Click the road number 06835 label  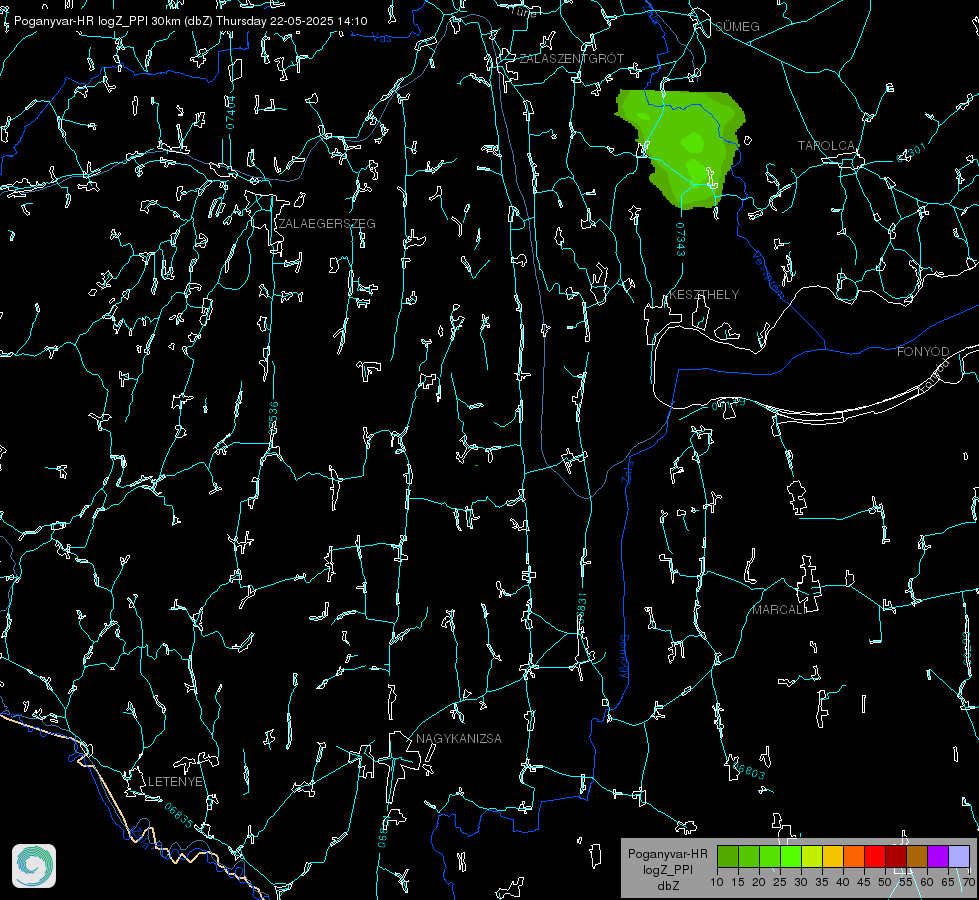pos(179,815)
